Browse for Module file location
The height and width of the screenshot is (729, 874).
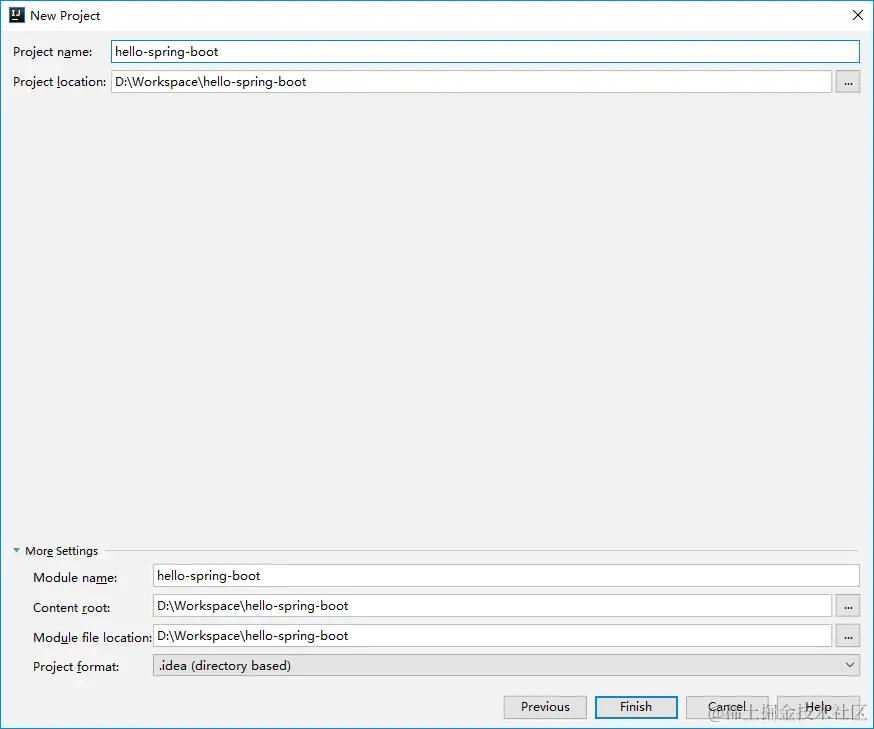pos(848,636)
